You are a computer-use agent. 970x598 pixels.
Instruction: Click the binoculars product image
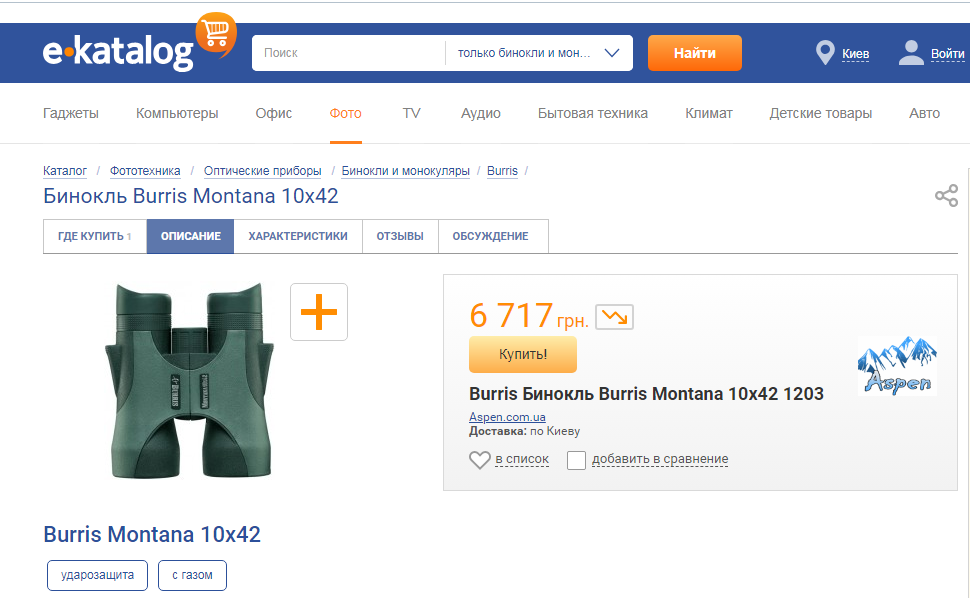(x=190, y=380)
